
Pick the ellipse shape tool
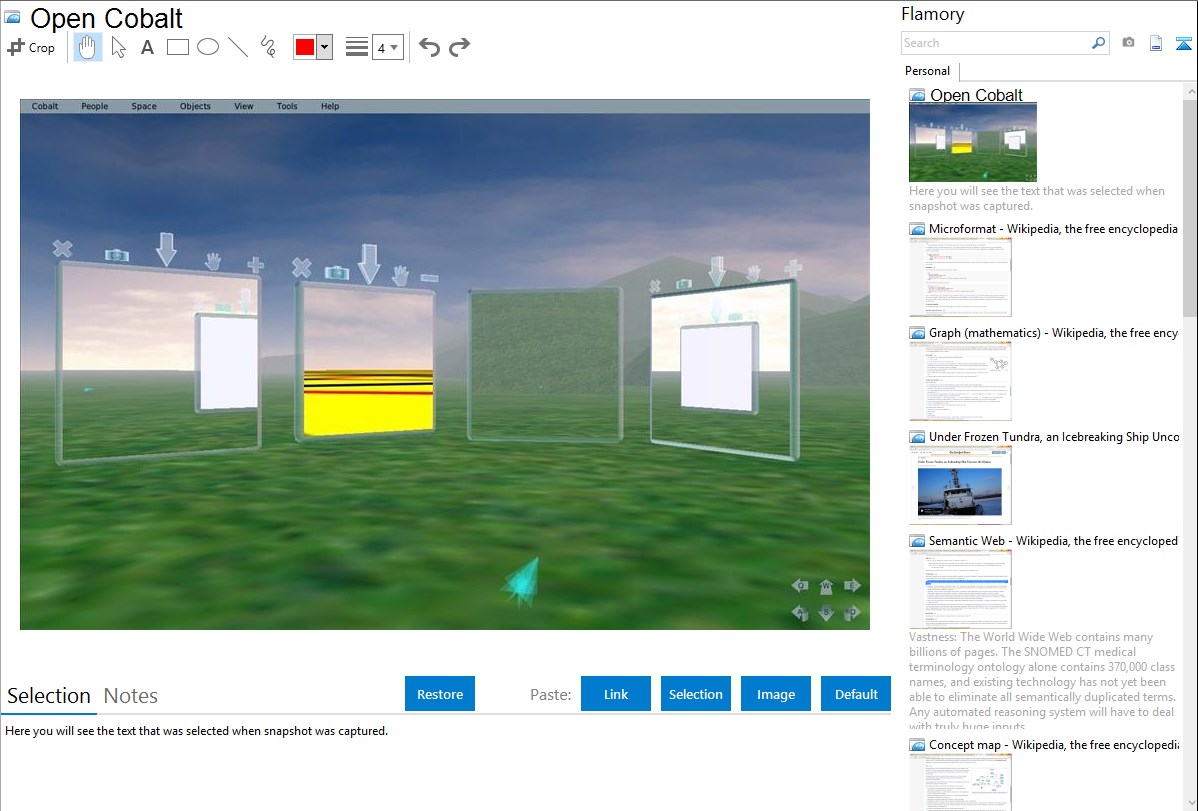coord(208,47)
